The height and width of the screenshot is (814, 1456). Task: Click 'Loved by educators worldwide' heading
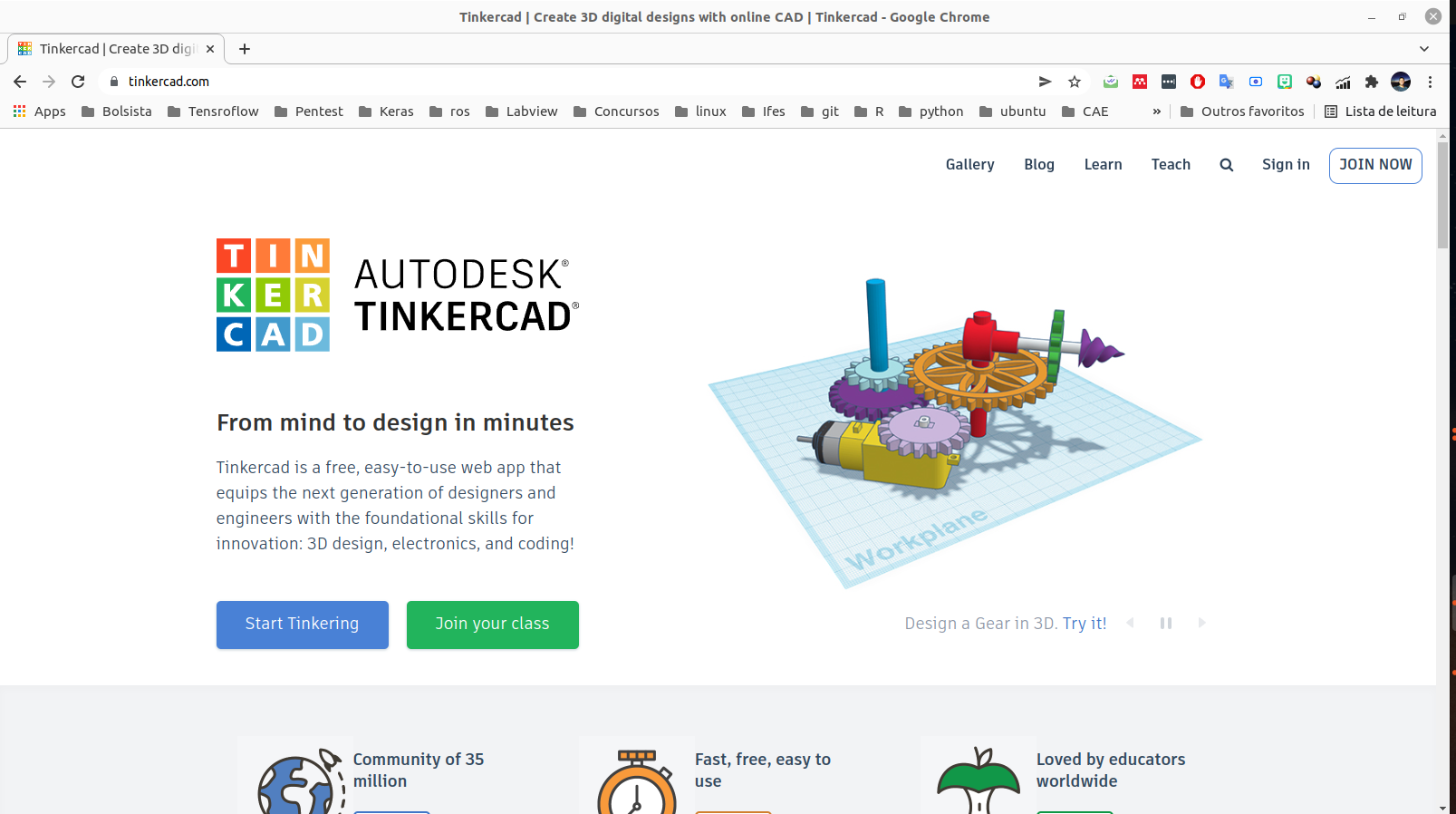pos(1111,770)
